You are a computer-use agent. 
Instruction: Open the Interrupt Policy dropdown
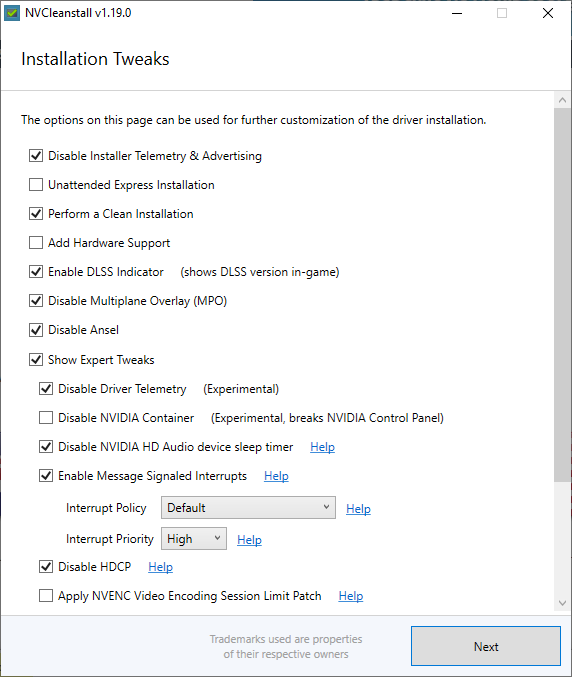[248, 508]
